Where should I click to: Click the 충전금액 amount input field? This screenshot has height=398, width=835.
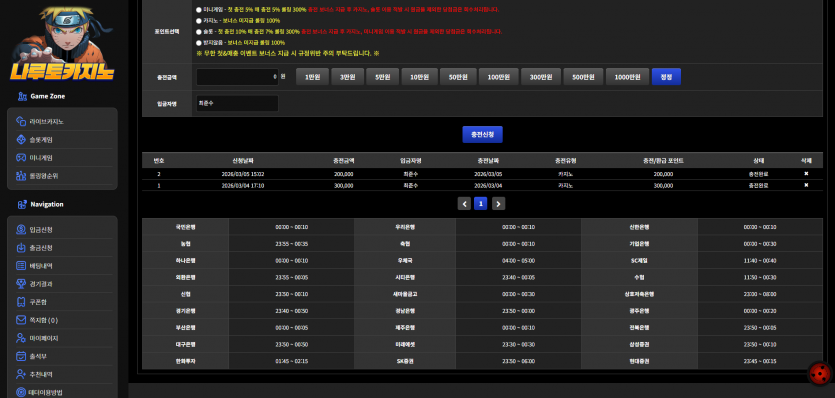click(x=238, y=77)
